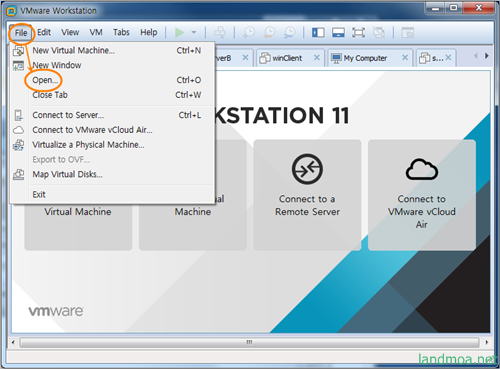Click the green Power On play icon
Screen dimensions: 500x369
pos(180,32)
